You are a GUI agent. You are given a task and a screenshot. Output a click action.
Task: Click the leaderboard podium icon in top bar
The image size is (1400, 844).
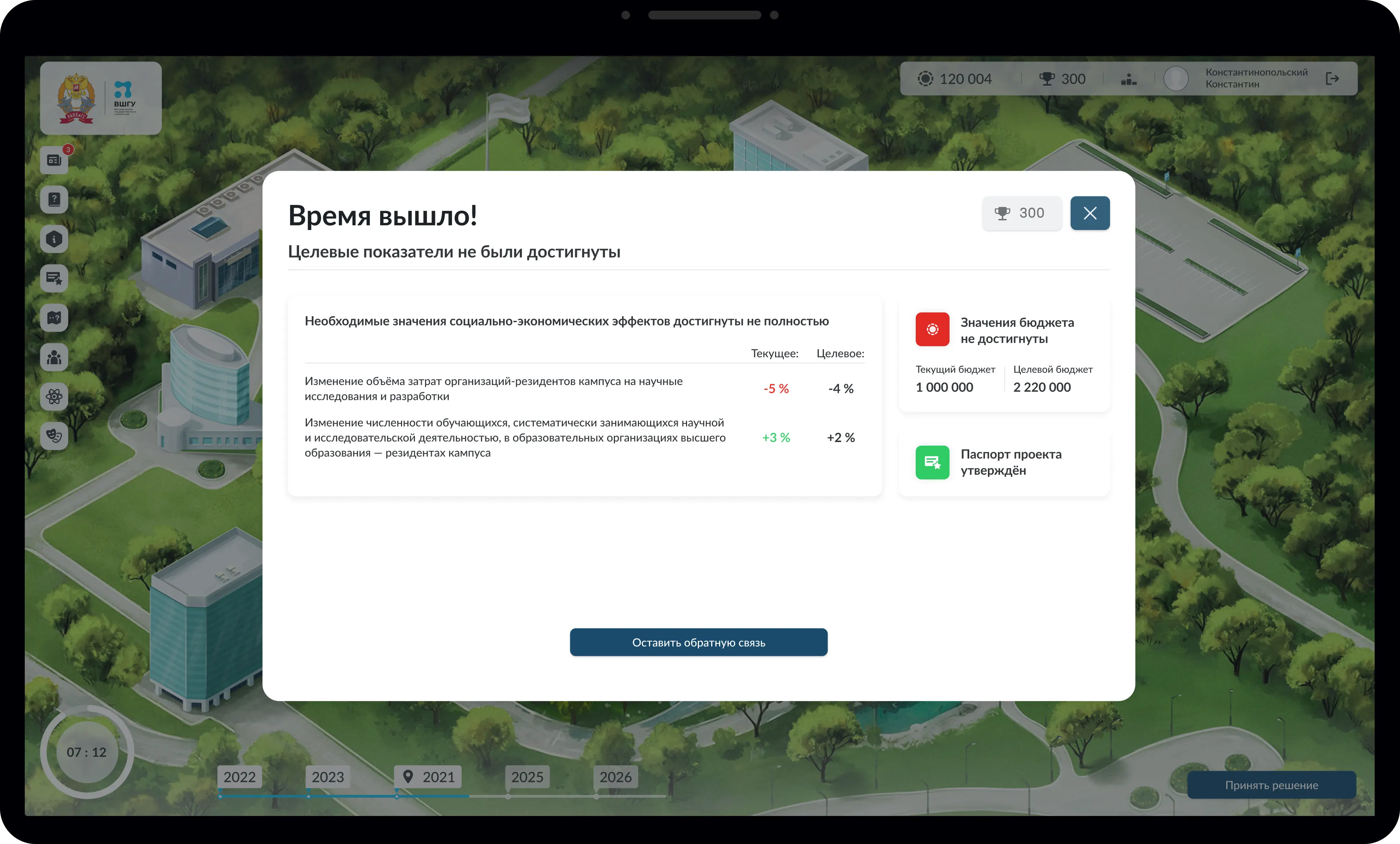(1128, 79)
